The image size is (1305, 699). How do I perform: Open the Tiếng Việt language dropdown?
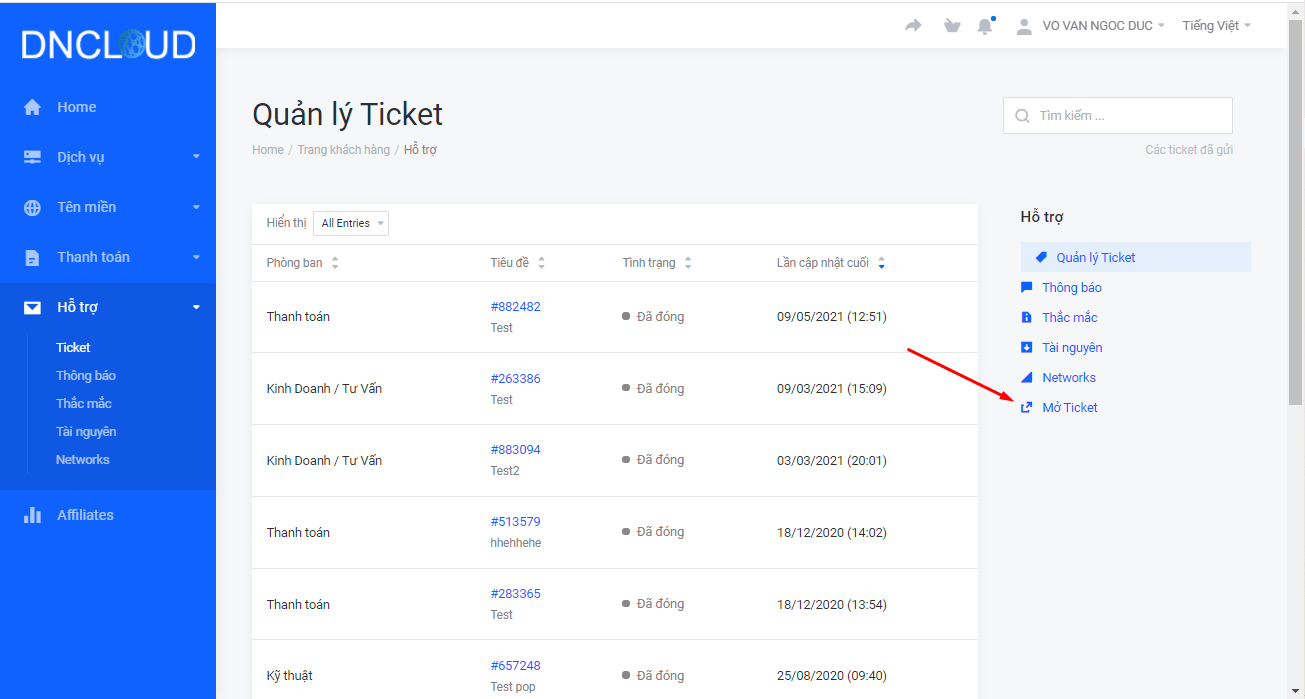coord(1216,26)
